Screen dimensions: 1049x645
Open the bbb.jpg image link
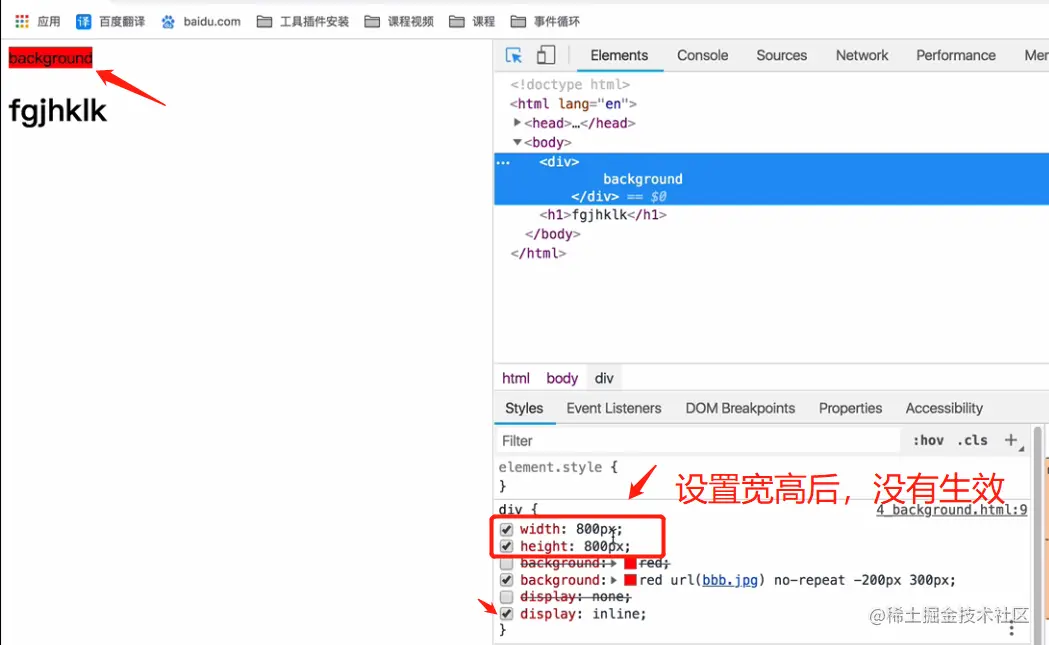coord(730,580)
